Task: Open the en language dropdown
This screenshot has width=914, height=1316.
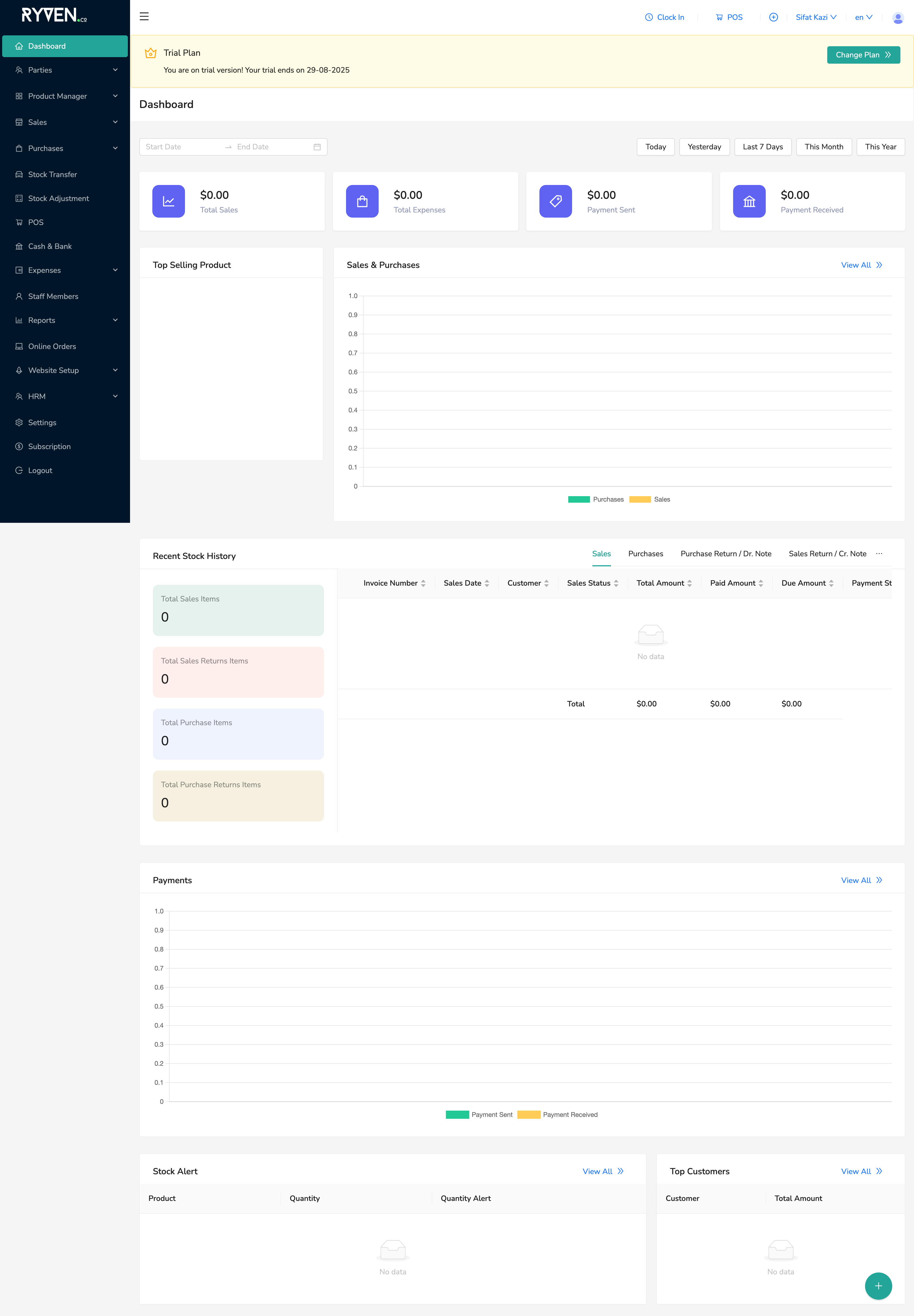Action: tap(864, 17)
